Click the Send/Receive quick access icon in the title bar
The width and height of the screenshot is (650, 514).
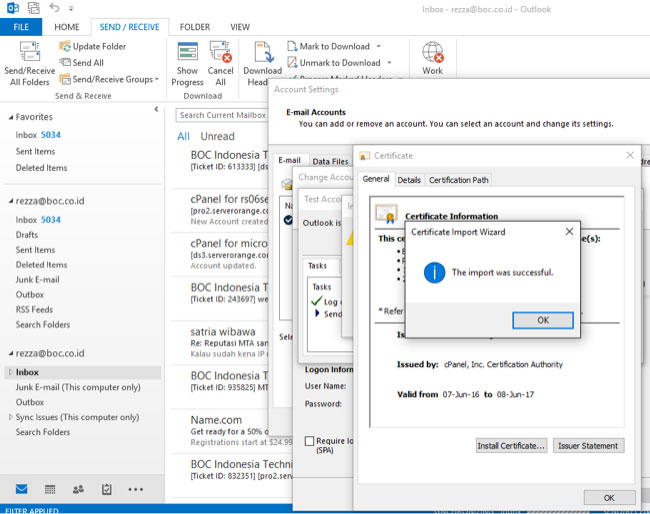point(34,7)
